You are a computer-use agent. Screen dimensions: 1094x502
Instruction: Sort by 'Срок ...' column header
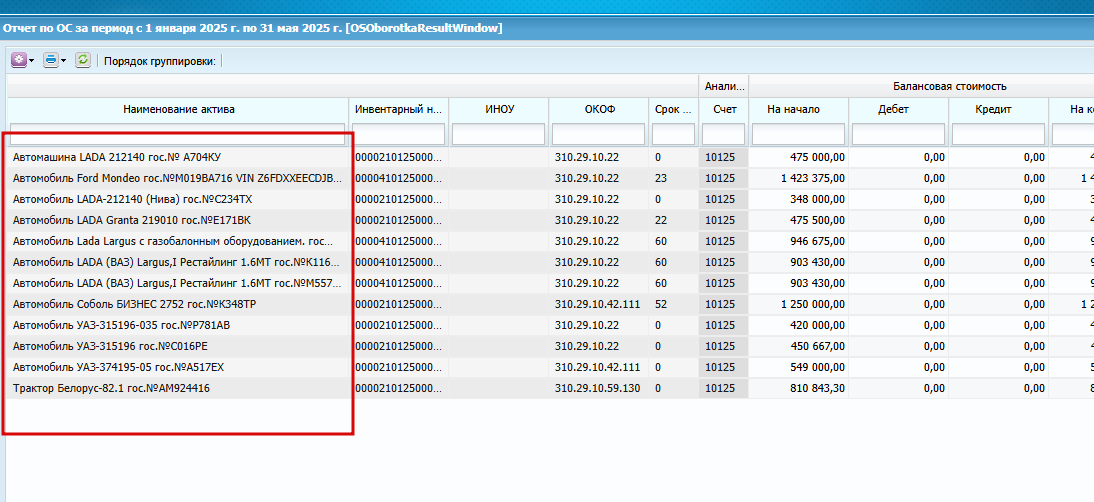tap(673, 109)
